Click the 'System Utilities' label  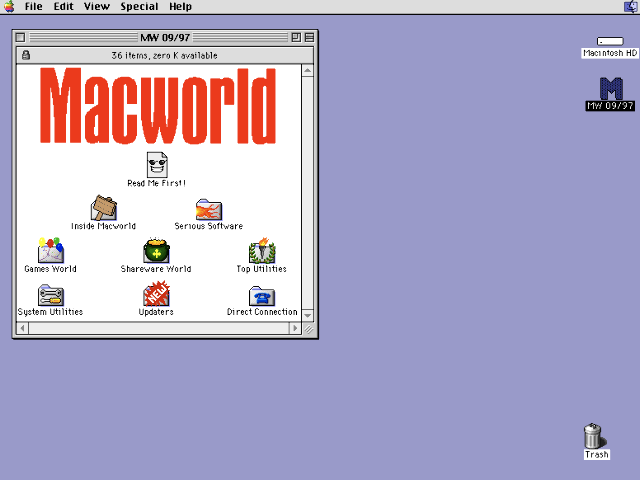click(51, 312)
